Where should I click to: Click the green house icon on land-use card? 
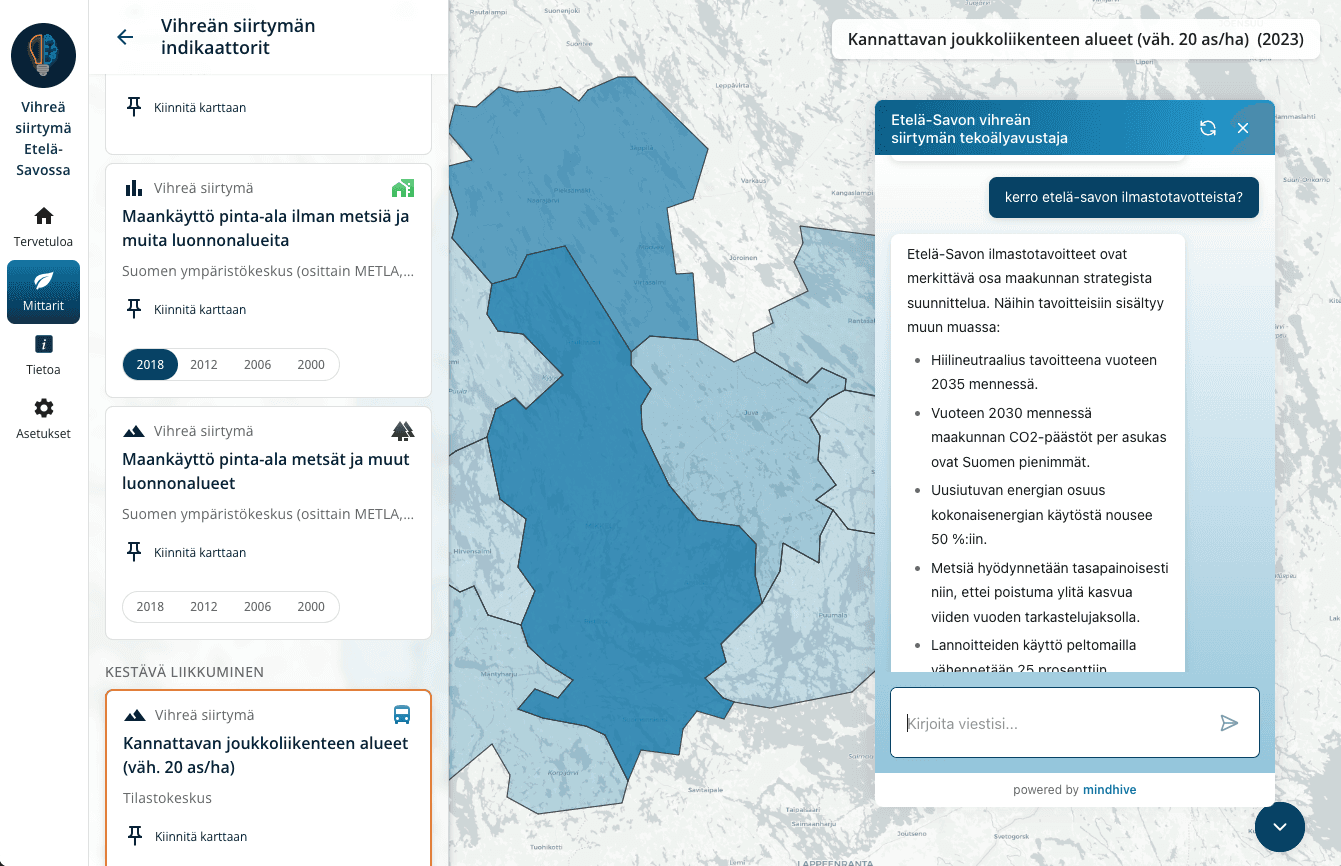pyautogui.click(x=402, y=188)
